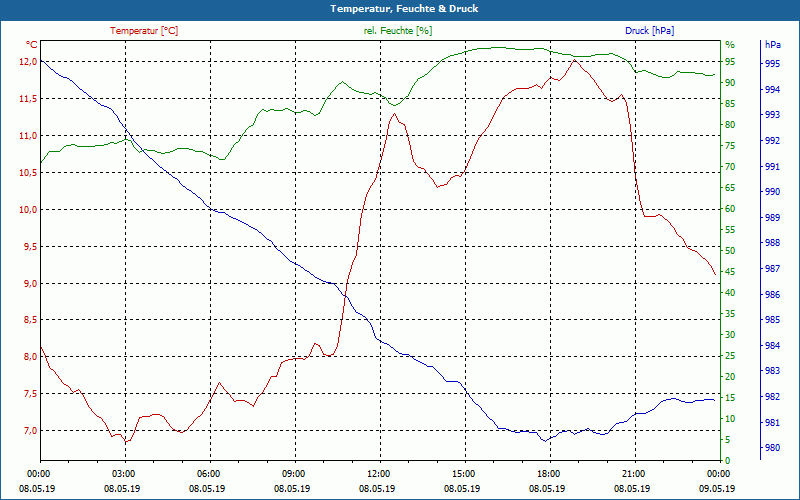Click the 8,5 temperature axis value
This screenshot has width=800, height=500.
point(30,320)
